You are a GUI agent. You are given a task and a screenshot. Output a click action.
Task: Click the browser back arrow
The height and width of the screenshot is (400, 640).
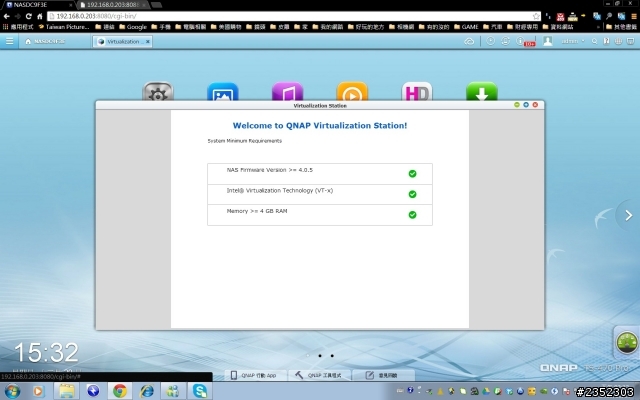pyautogui.click(x=7, y=16)
